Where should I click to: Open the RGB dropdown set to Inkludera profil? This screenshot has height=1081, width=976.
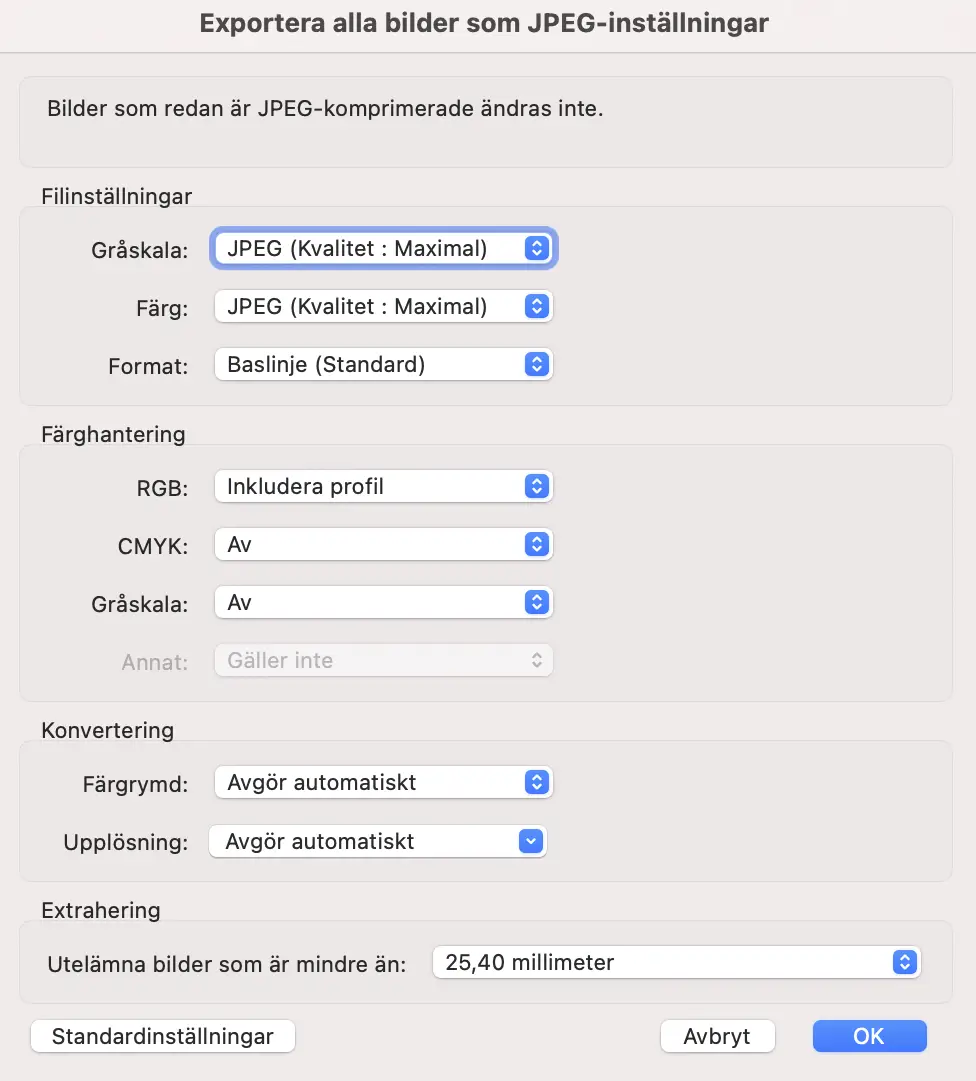pyautogui.click(x=383, y=486)
